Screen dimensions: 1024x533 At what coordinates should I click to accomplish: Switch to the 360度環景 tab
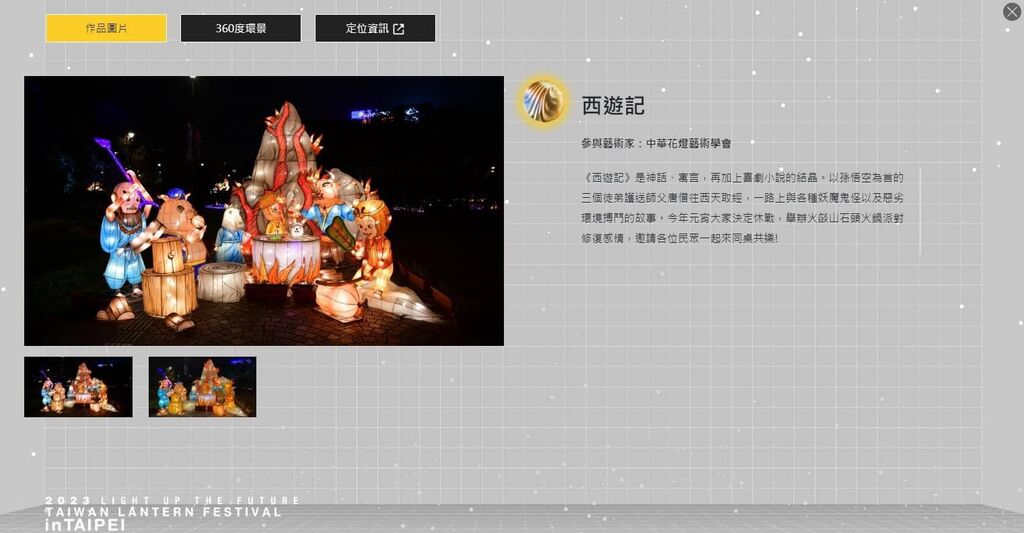pyautogui.click(x=241, y=29)
